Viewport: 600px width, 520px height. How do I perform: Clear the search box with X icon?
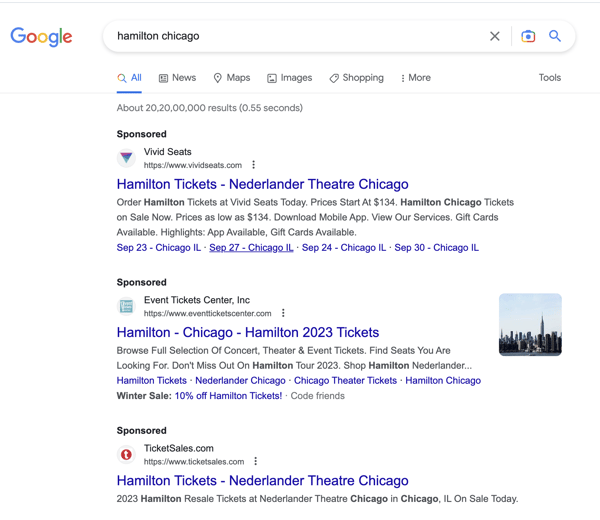tap(495, 36)
